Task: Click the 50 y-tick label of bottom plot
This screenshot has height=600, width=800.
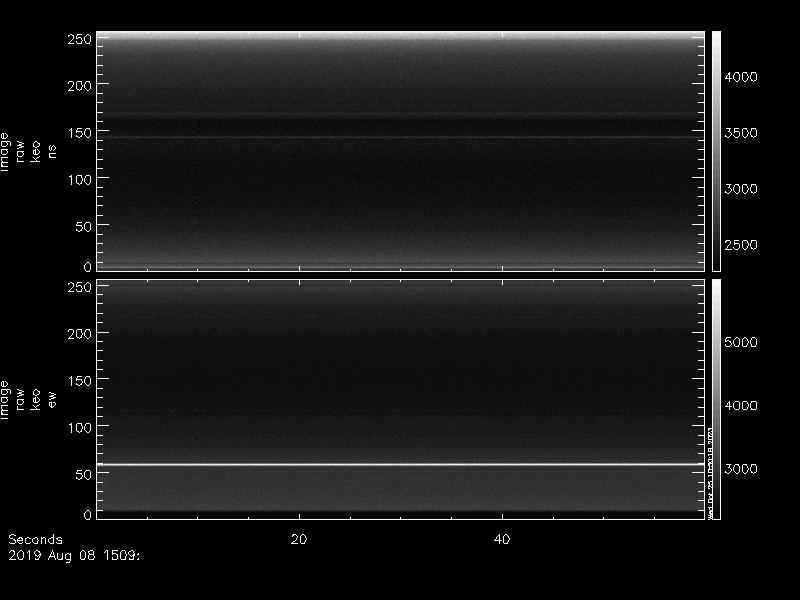Action: tap(83, 474)
